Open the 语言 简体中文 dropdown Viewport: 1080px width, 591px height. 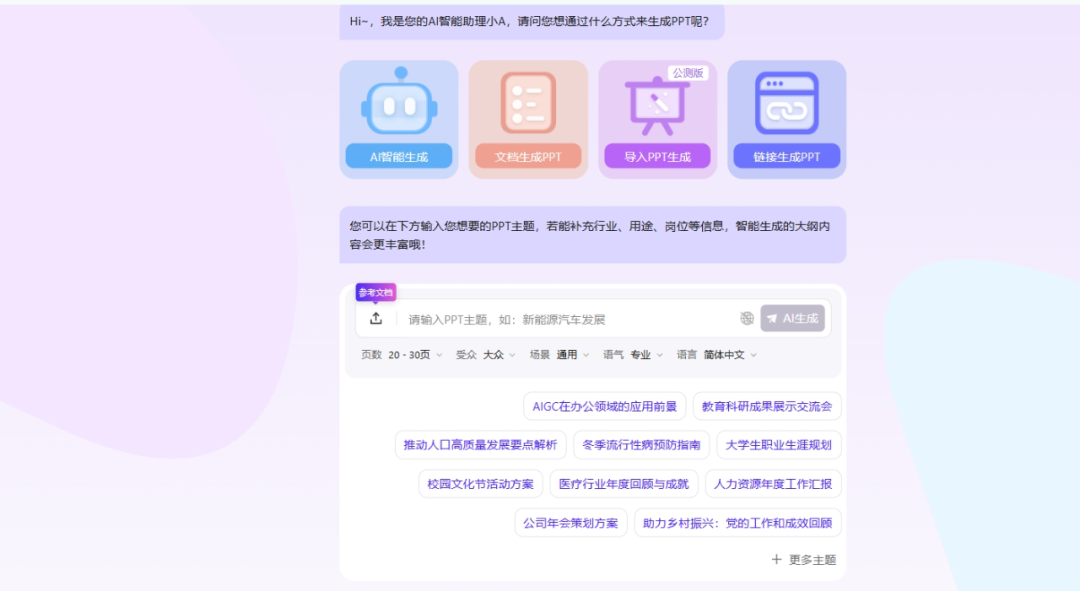click(x=717, y=355)
